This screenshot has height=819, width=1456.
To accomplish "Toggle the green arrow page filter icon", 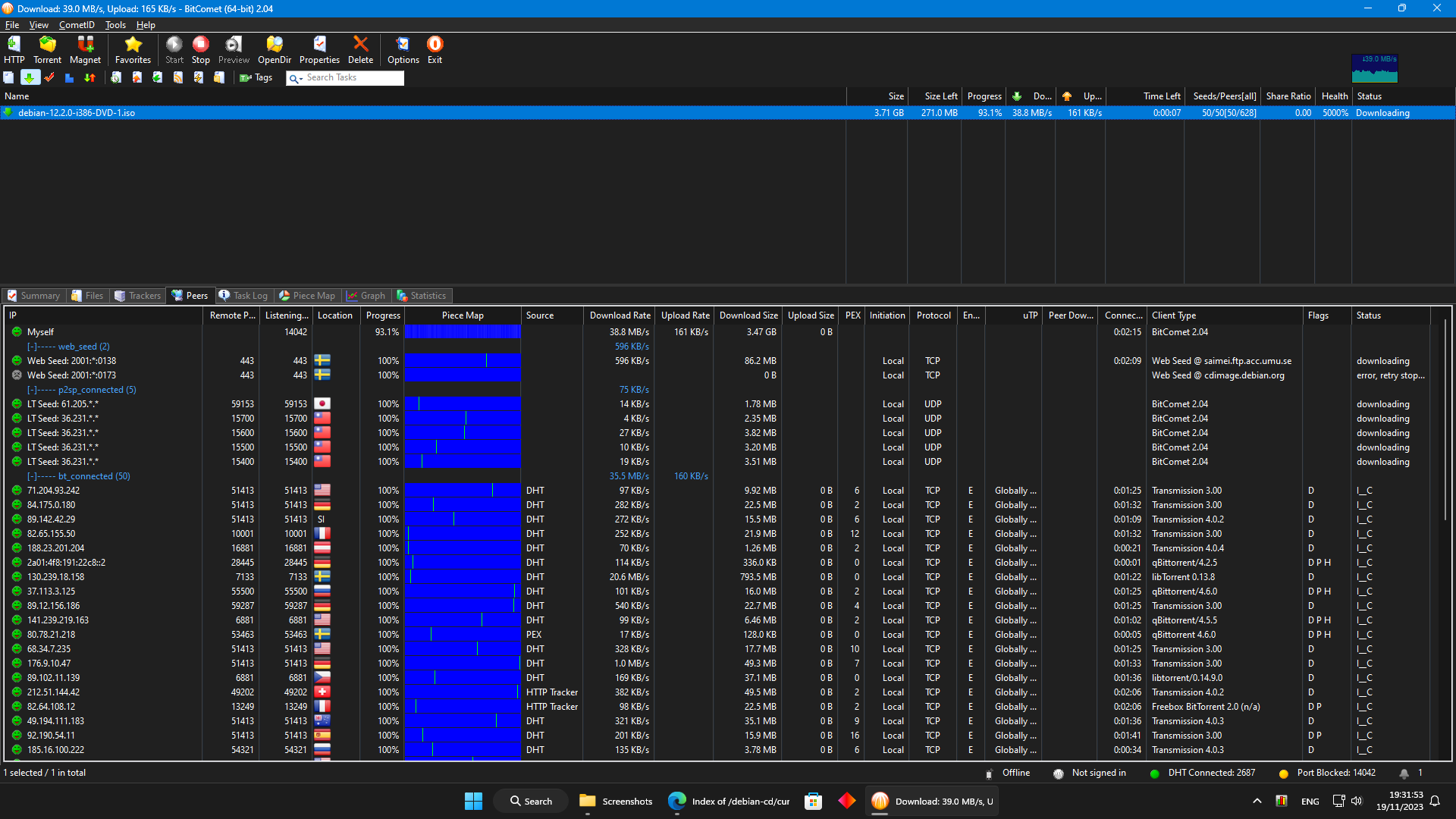I will pyautogui.click(x=157, y=77).
